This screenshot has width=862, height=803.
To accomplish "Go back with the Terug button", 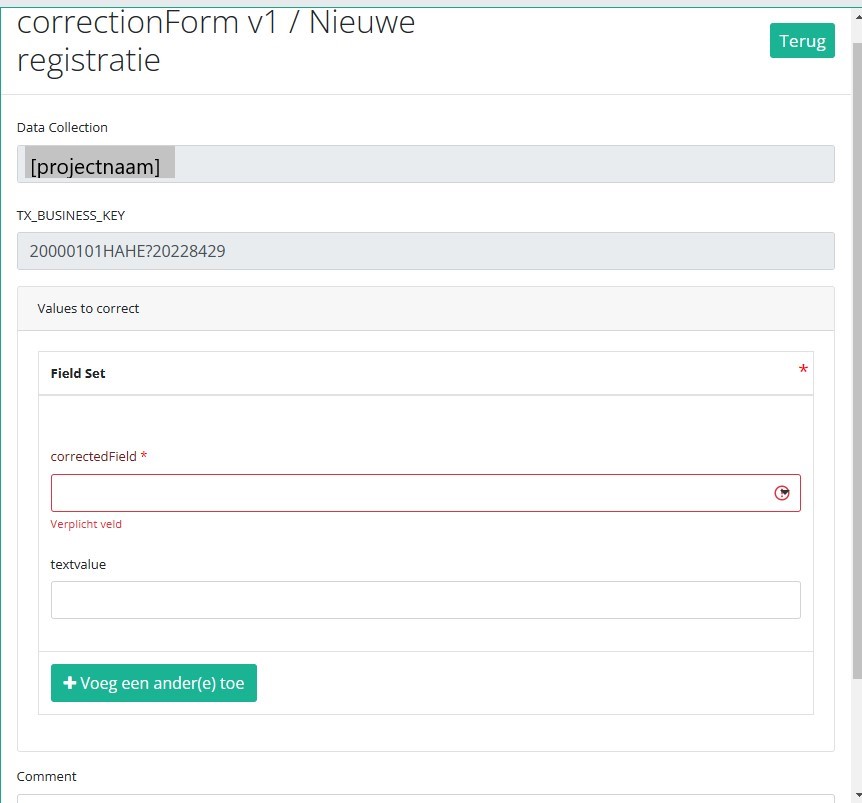I will [801, 41].
